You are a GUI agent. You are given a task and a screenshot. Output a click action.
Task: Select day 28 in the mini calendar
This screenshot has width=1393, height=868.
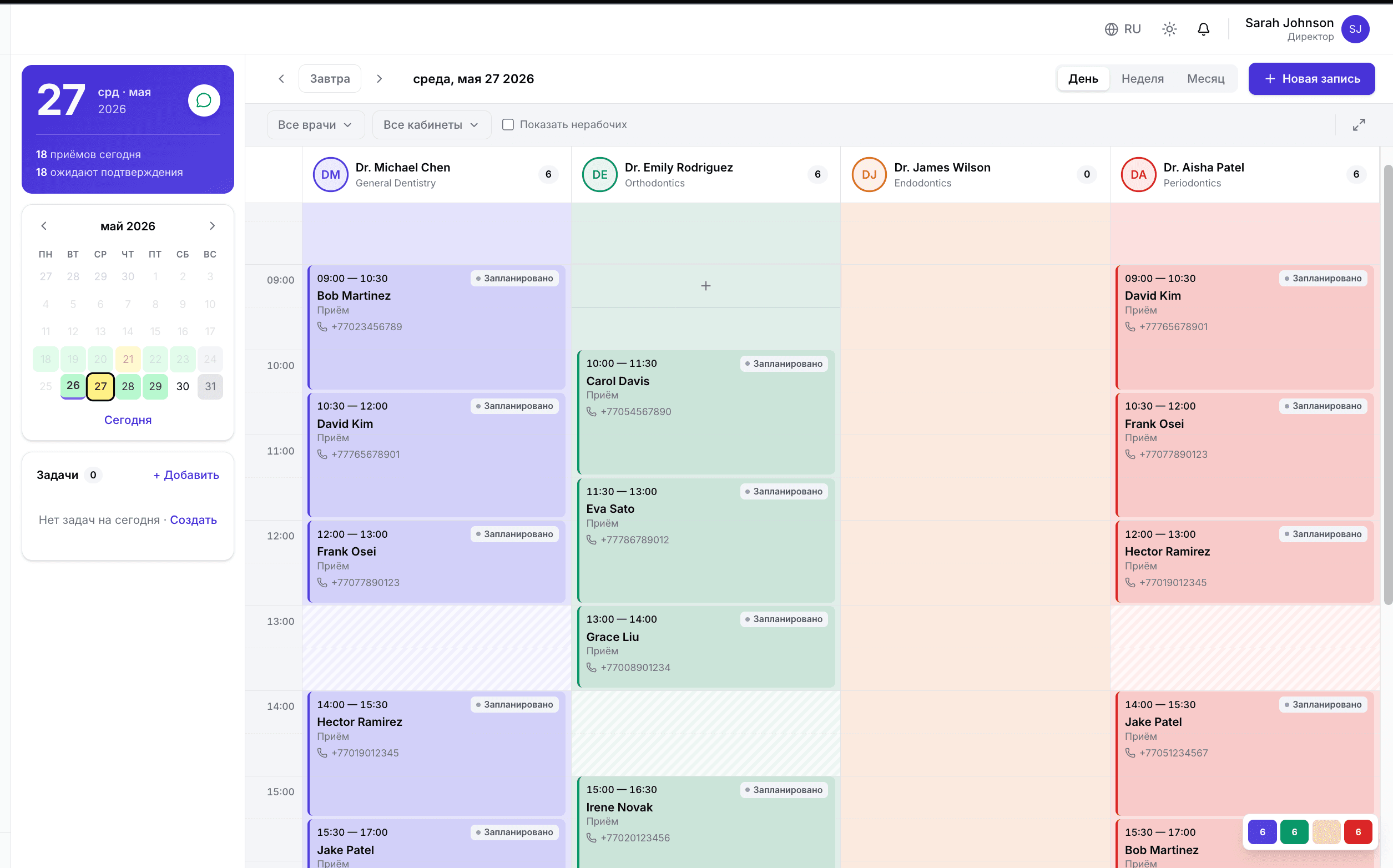click(x=128, y=386)
